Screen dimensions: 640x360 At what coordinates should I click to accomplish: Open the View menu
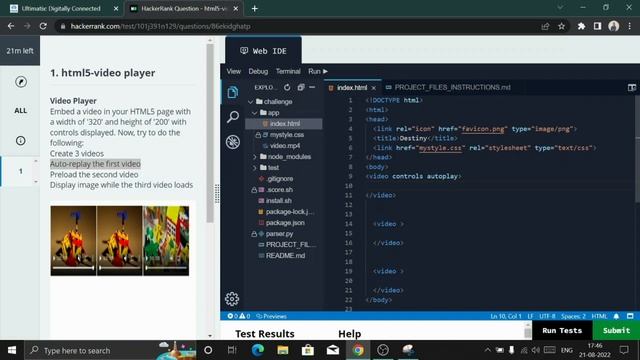pyautogui.click(x=233, y=71)
